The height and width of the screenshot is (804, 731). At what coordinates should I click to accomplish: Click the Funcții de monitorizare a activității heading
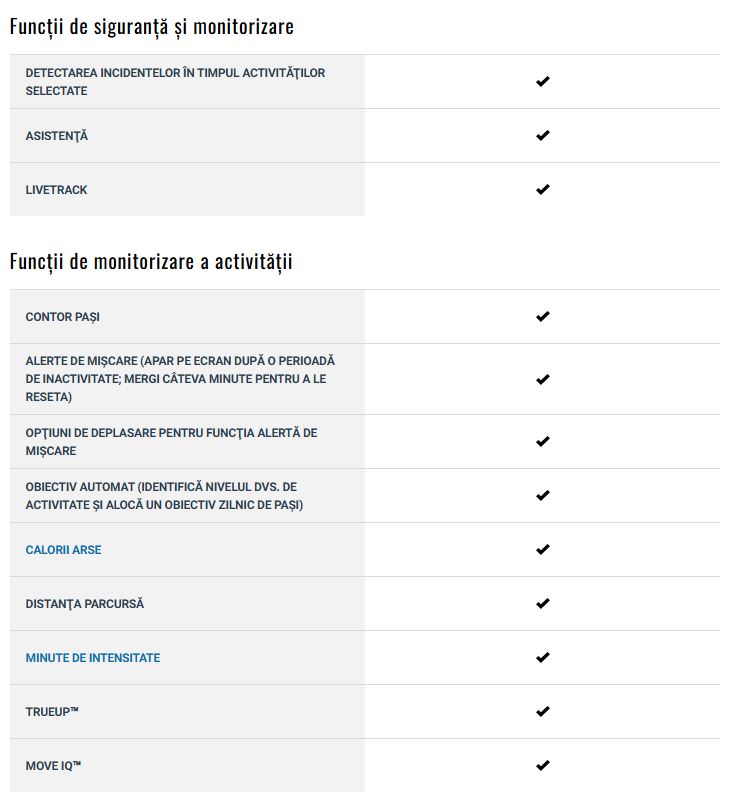click(151, 262)
